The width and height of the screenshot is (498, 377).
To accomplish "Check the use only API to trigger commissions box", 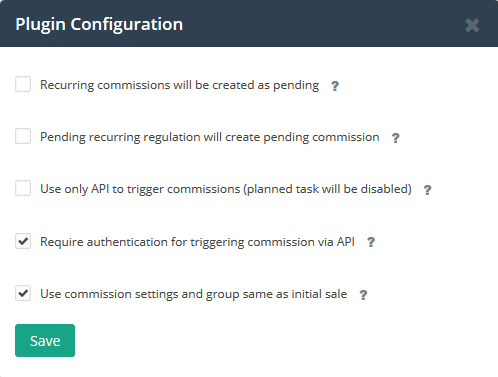I will [23, 188].
